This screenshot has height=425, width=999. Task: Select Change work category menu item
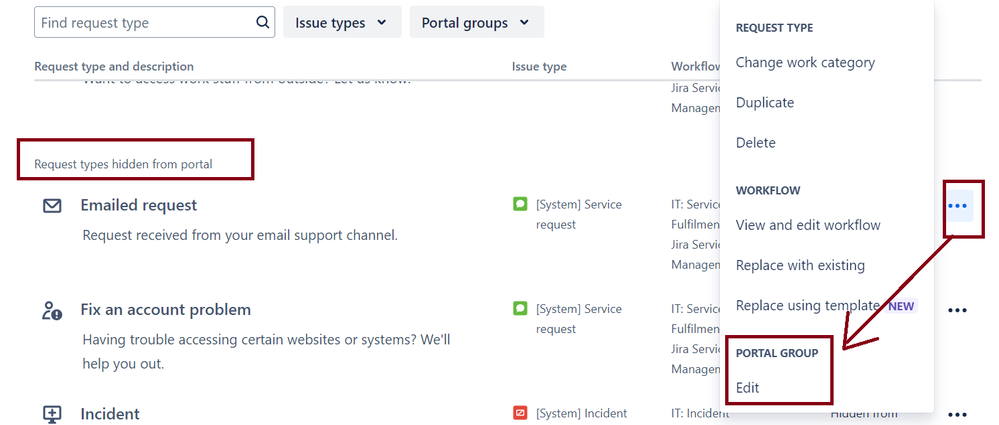805,62
